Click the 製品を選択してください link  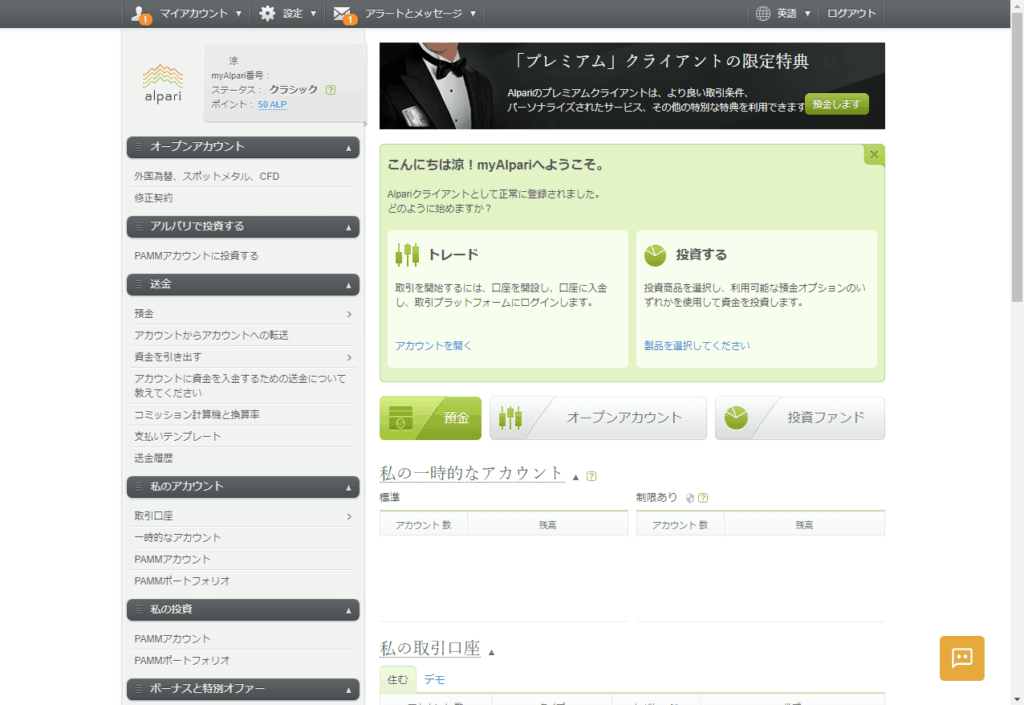point(697,346)
